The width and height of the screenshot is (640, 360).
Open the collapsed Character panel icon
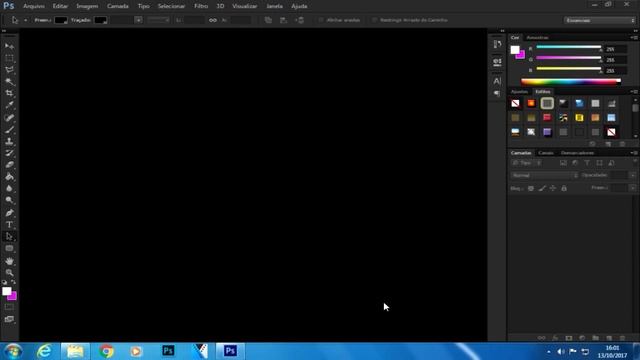[497, 81]
